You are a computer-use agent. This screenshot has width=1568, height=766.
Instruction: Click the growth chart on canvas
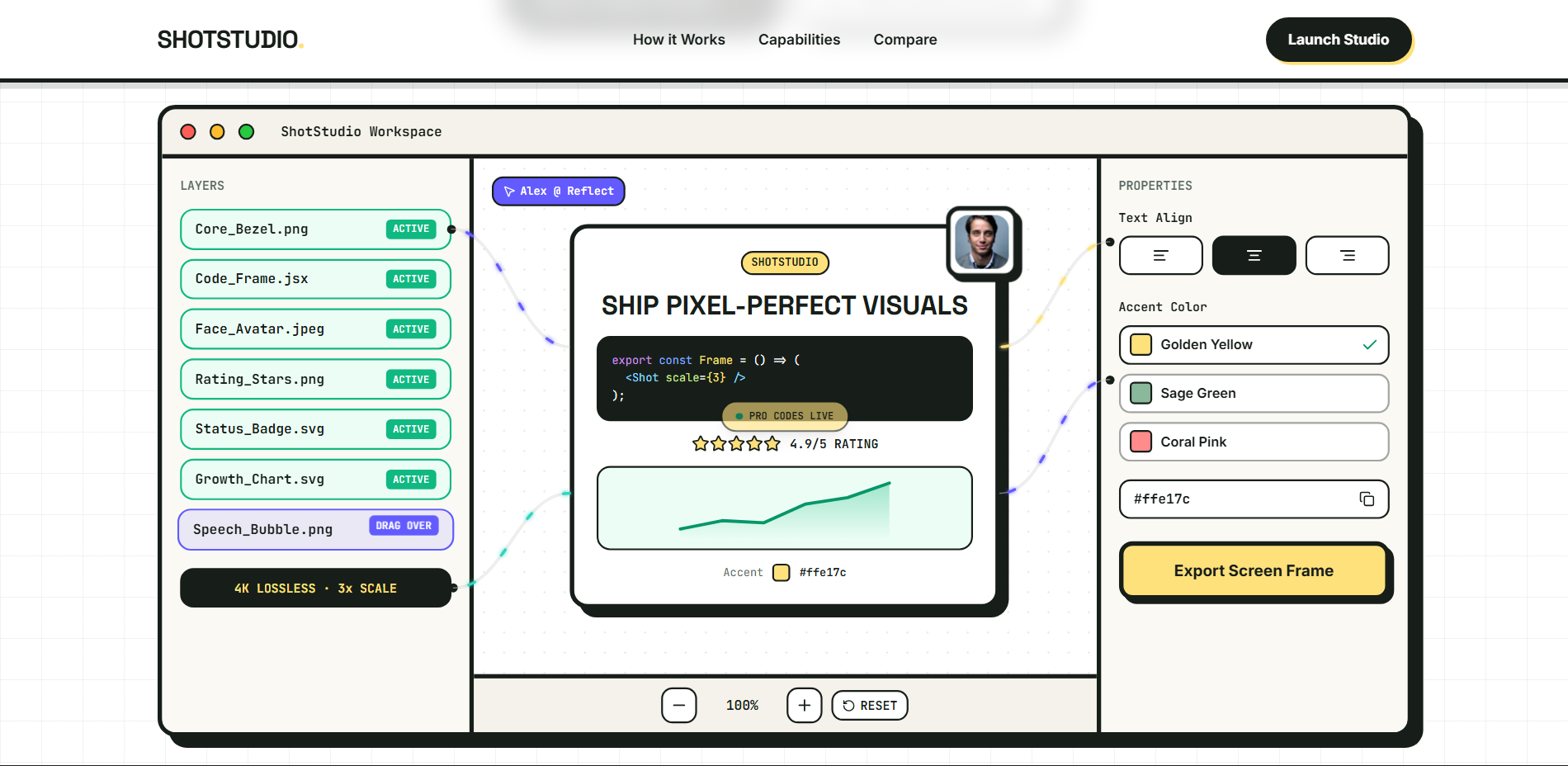click(785, 508)
